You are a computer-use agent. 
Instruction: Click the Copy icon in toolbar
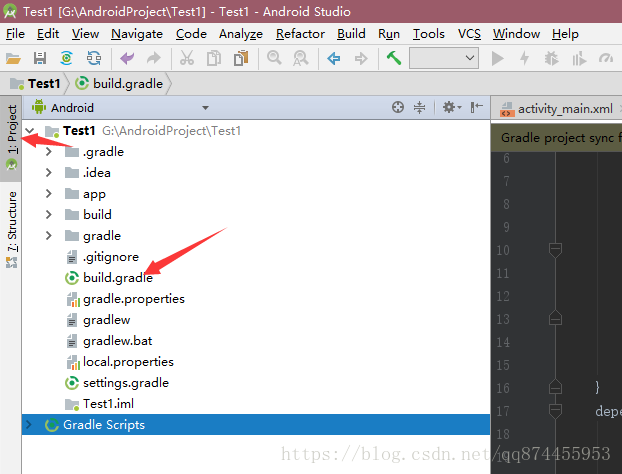coord(214,59)
